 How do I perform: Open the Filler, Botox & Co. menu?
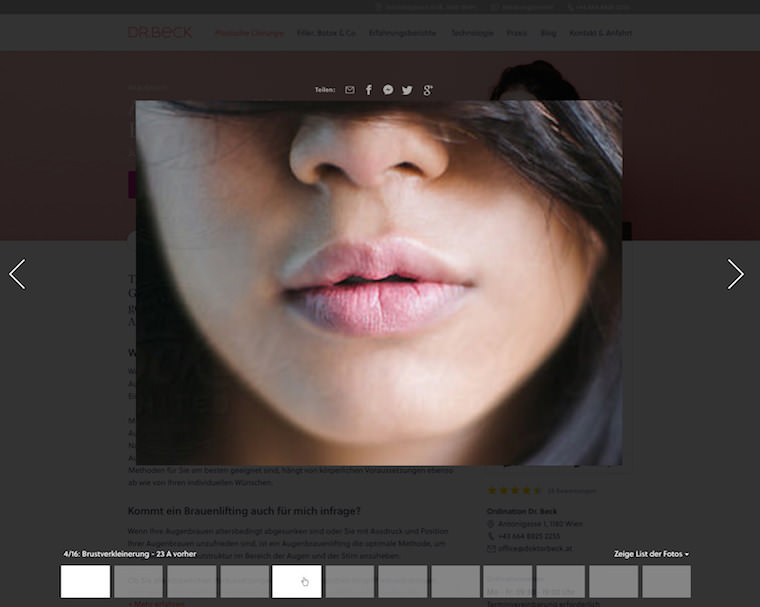point(326,33)
